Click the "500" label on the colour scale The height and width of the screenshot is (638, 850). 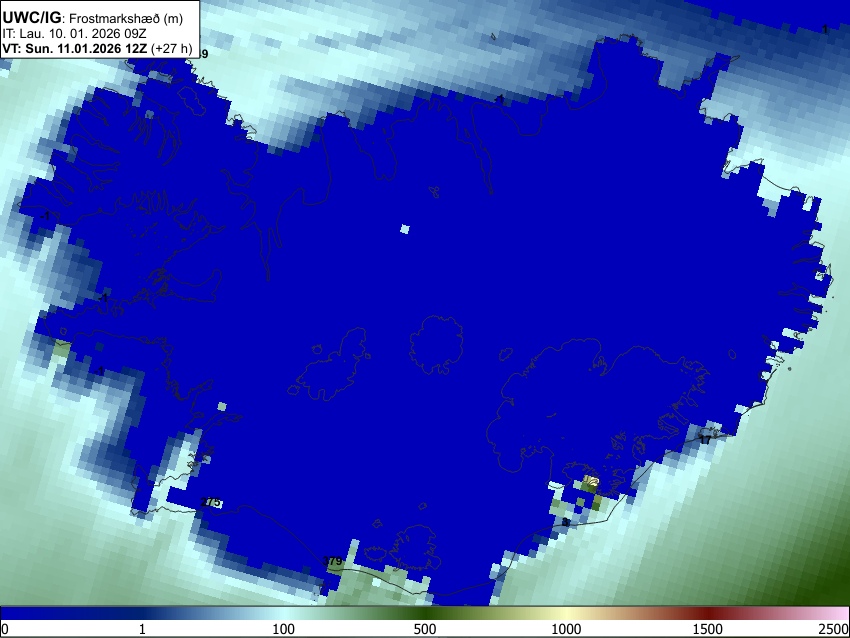pos(425,629)
